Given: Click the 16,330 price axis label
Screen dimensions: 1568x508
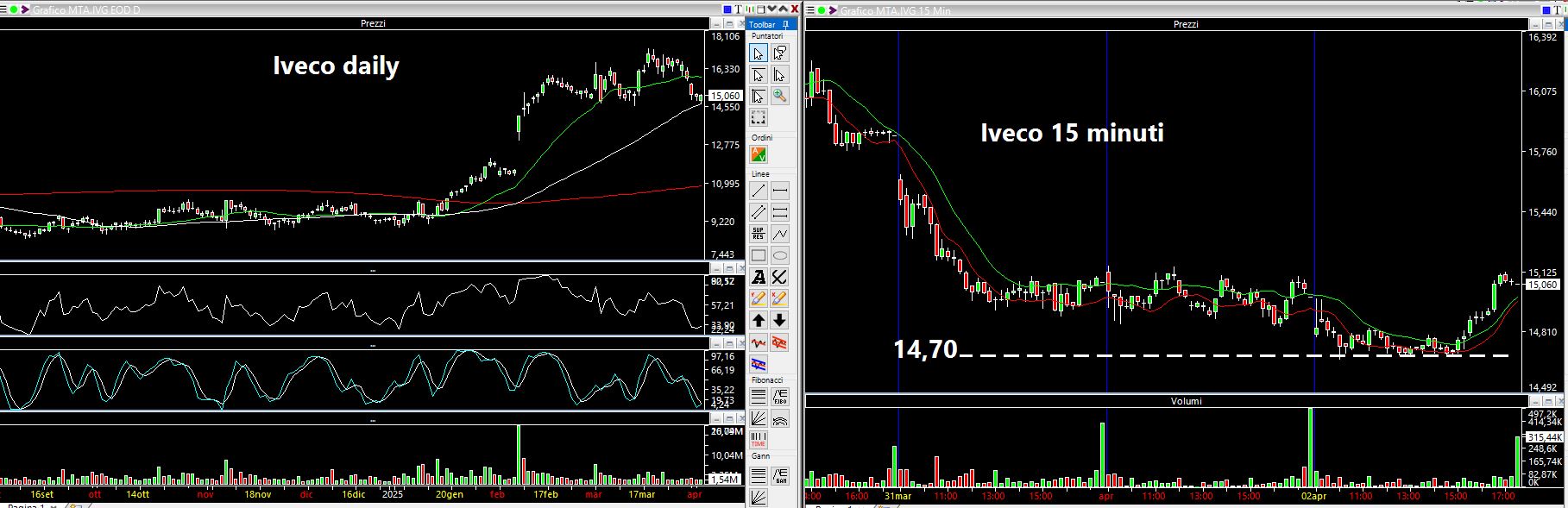Looking at the screenshot, I should (725, 69).
